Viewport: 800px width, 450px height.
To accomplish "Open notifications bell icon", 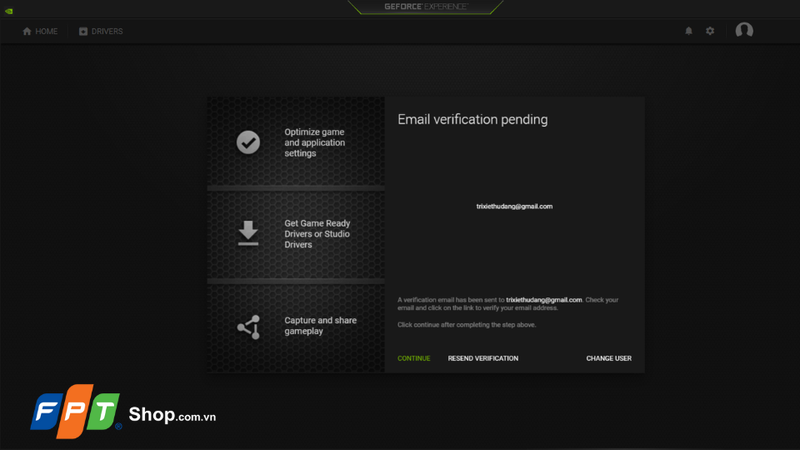I will (x=688, y=31).
